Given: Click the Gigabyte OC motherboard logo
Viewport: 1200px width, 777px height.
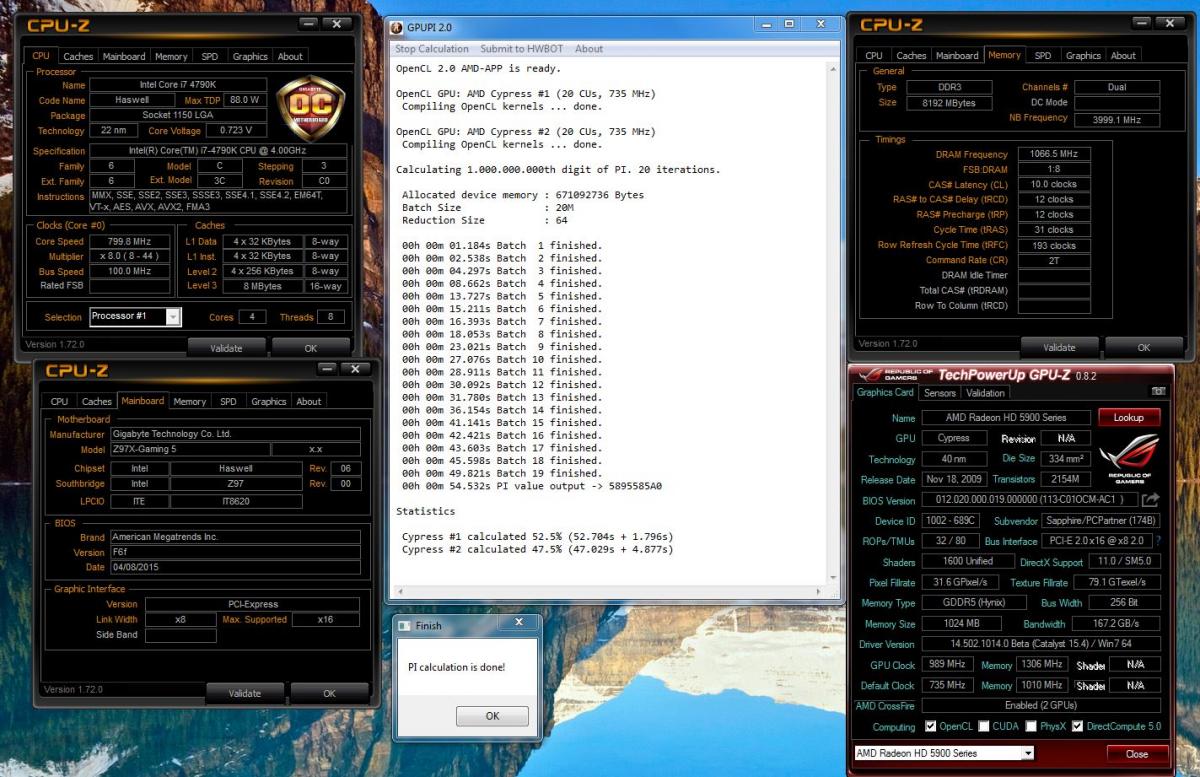Looking at the screenshot, I should [x=311, y=108].
